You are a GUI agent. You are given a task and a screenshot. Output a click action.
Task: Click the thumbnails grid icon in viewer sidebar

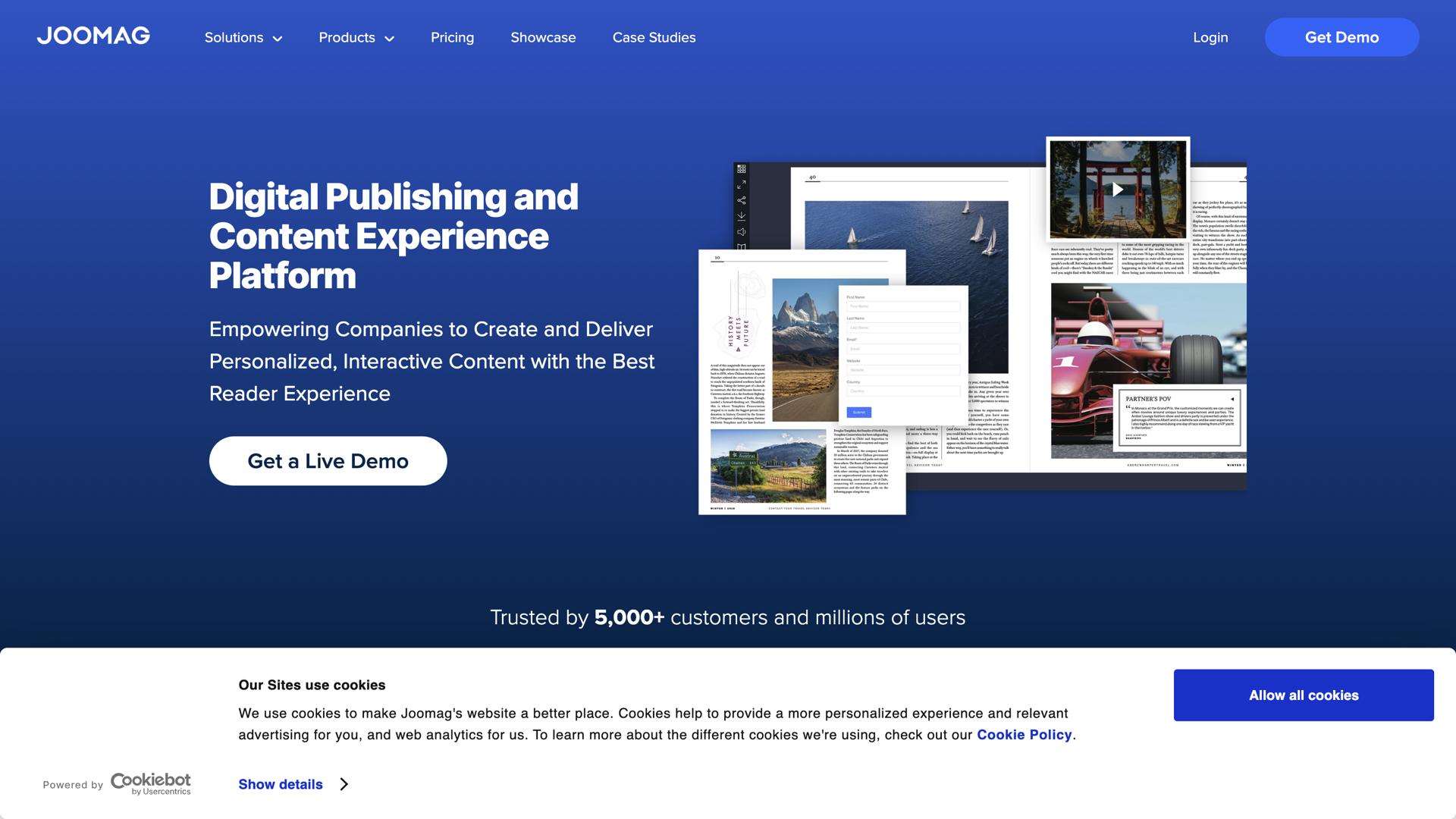(x=742, y=169)
